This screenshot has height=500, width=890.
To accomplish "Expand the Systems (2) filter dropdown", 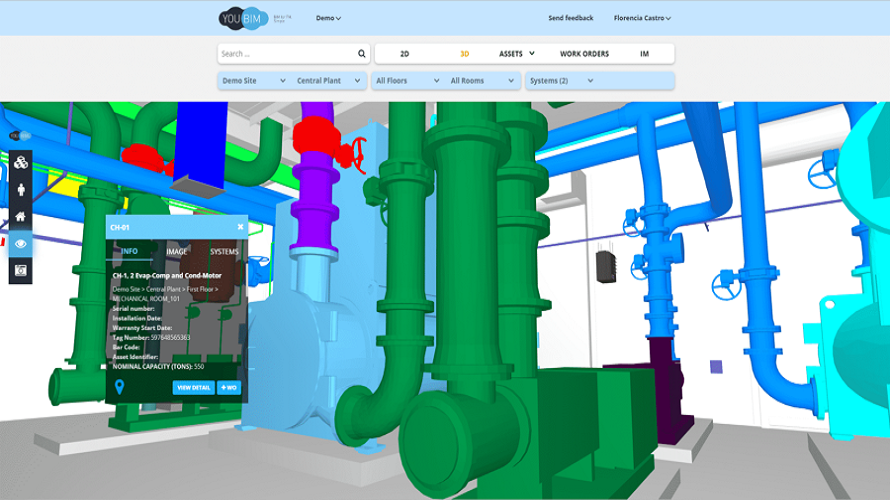I will pos(561,81).
